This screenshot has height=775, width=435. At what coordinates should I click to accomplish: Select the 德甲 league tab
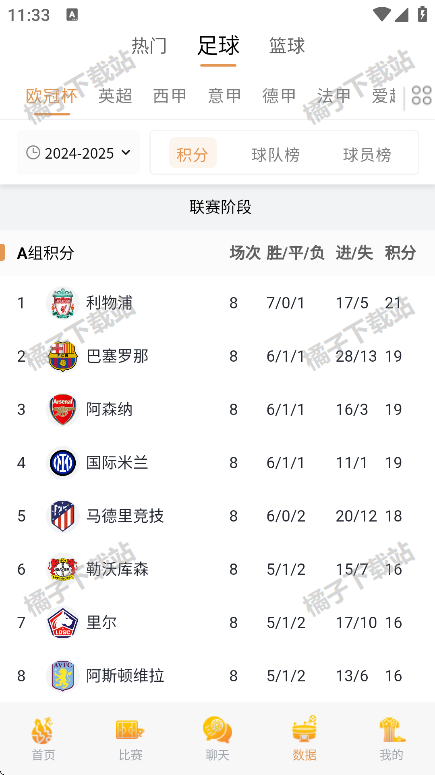279,95
